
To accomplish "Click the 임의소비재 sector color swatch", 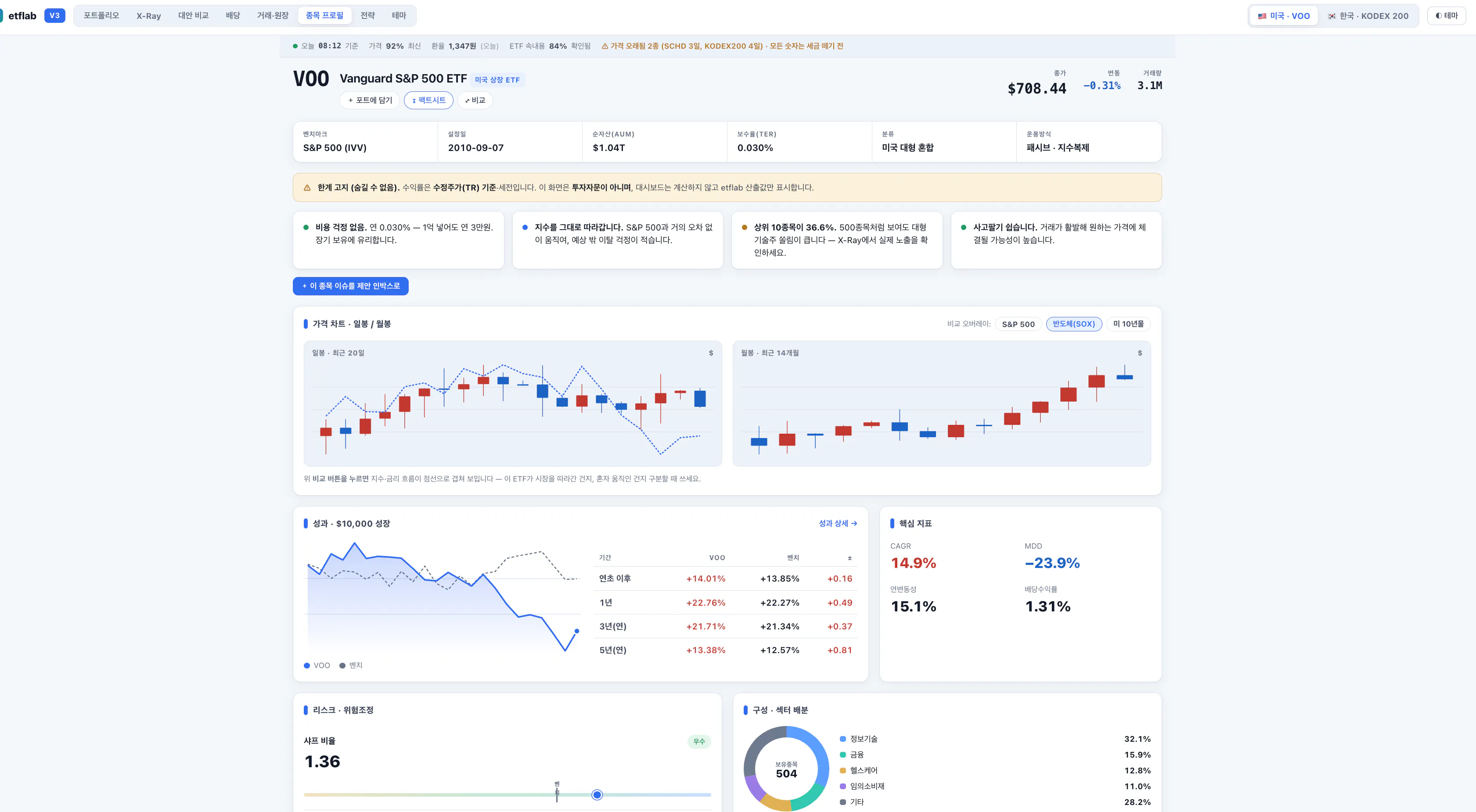I will click(x=843, y=786).
